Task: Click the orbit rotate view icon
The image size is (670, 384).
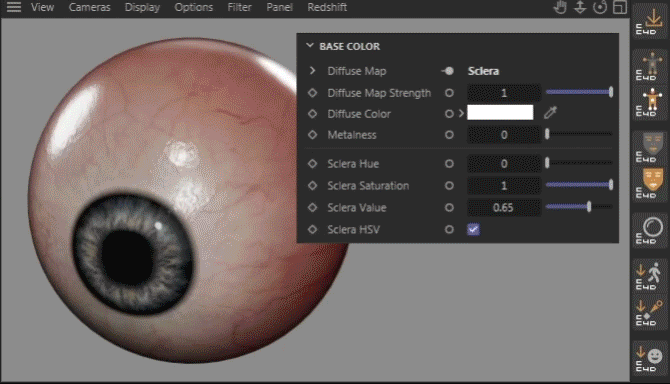Action: tap(600, 7)
